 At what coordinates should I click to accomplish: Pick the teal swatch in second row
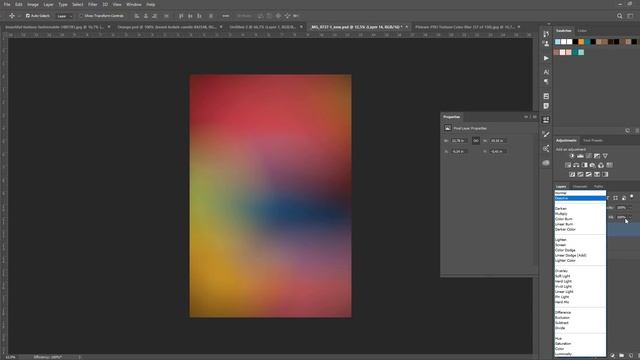pyautogui.click(x=575, y=52)
